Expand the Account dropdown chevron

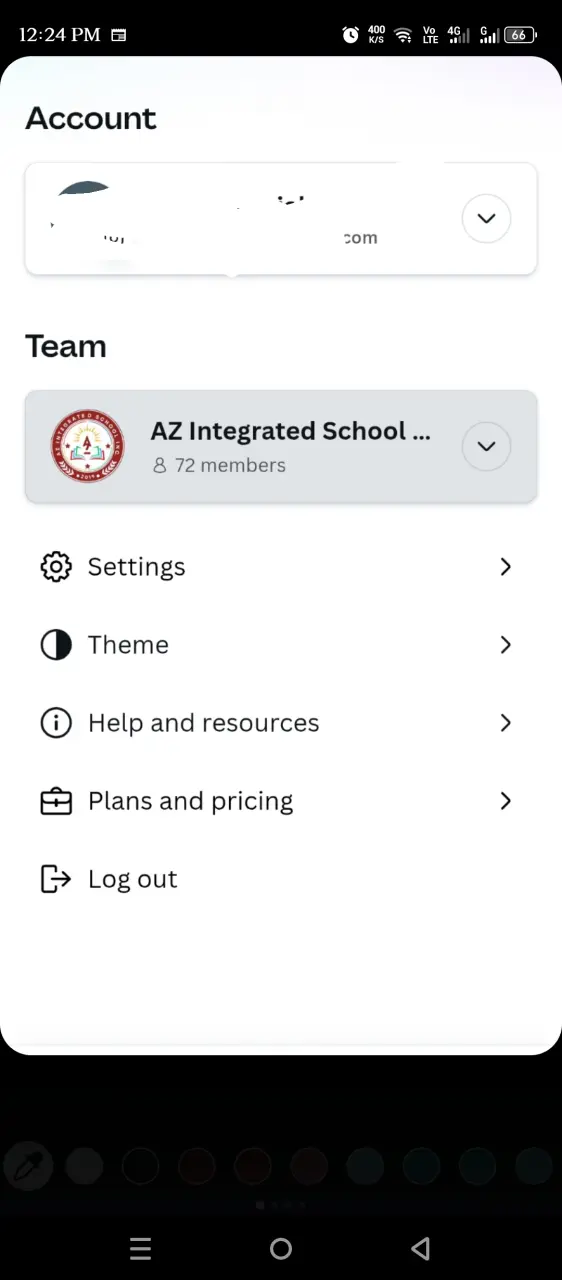click(487, 218)
